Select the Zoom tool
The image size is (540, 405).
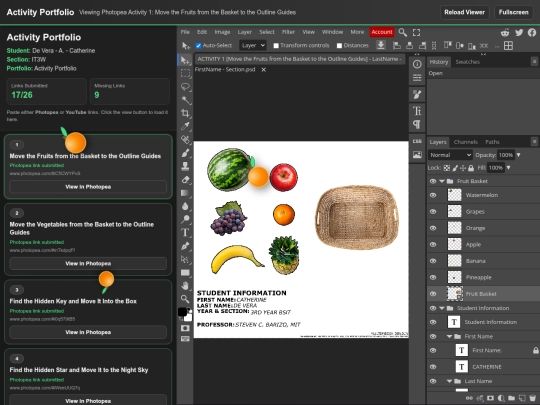[x=185, y=299]
